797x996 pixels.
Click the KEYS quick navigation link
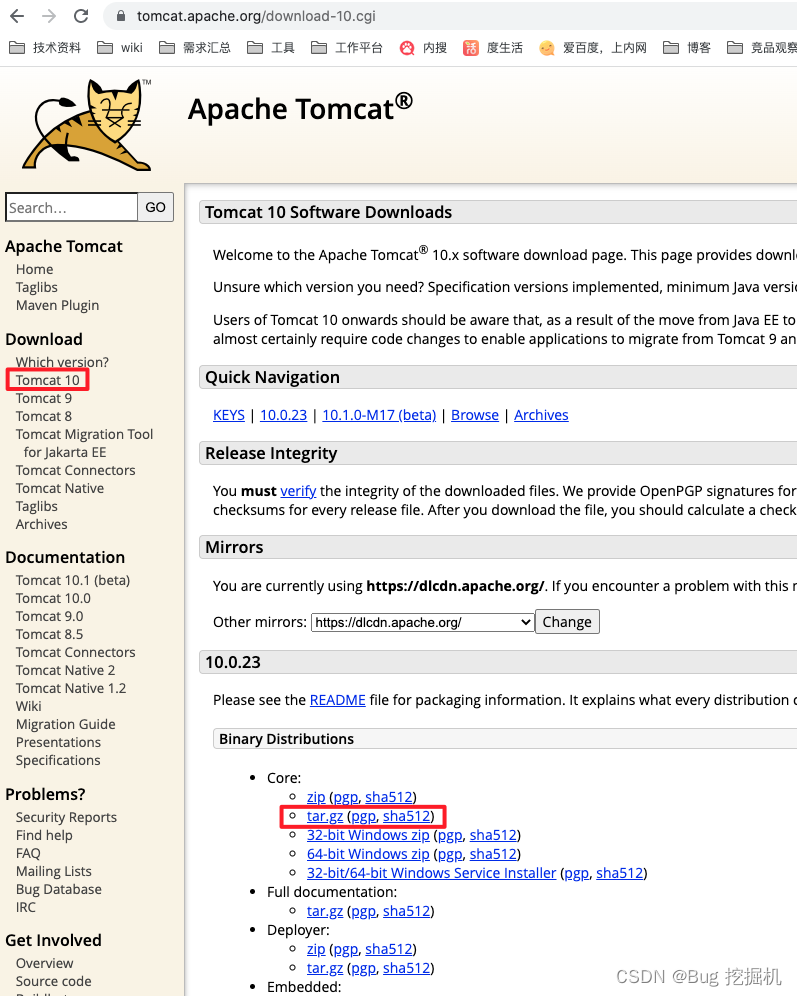pos(229,415)
